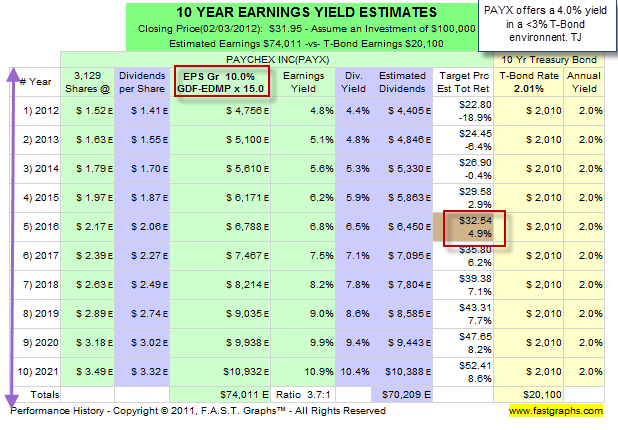Select the total earnings '$74,011 E'
The height and width of the screenshot is (430, 618).
(x=244, y=395)
